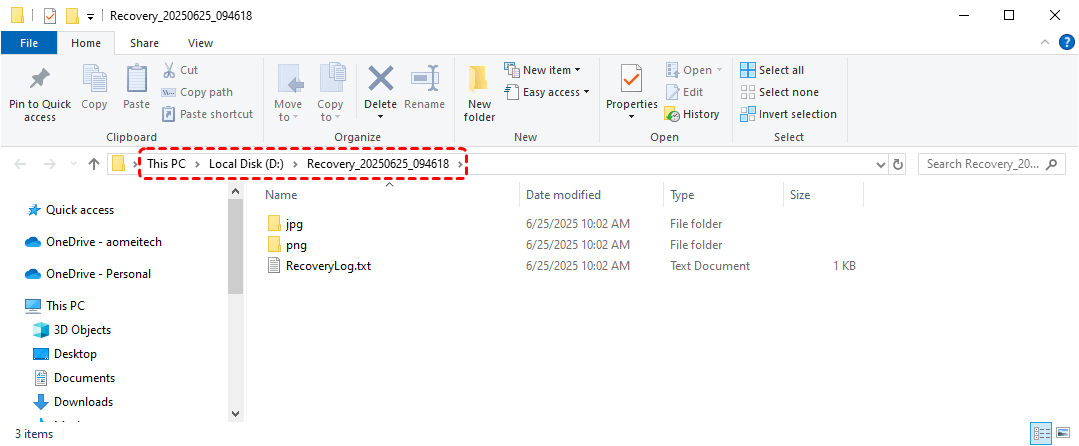Click Select all in the ribbon

click(x=772, y=70)
